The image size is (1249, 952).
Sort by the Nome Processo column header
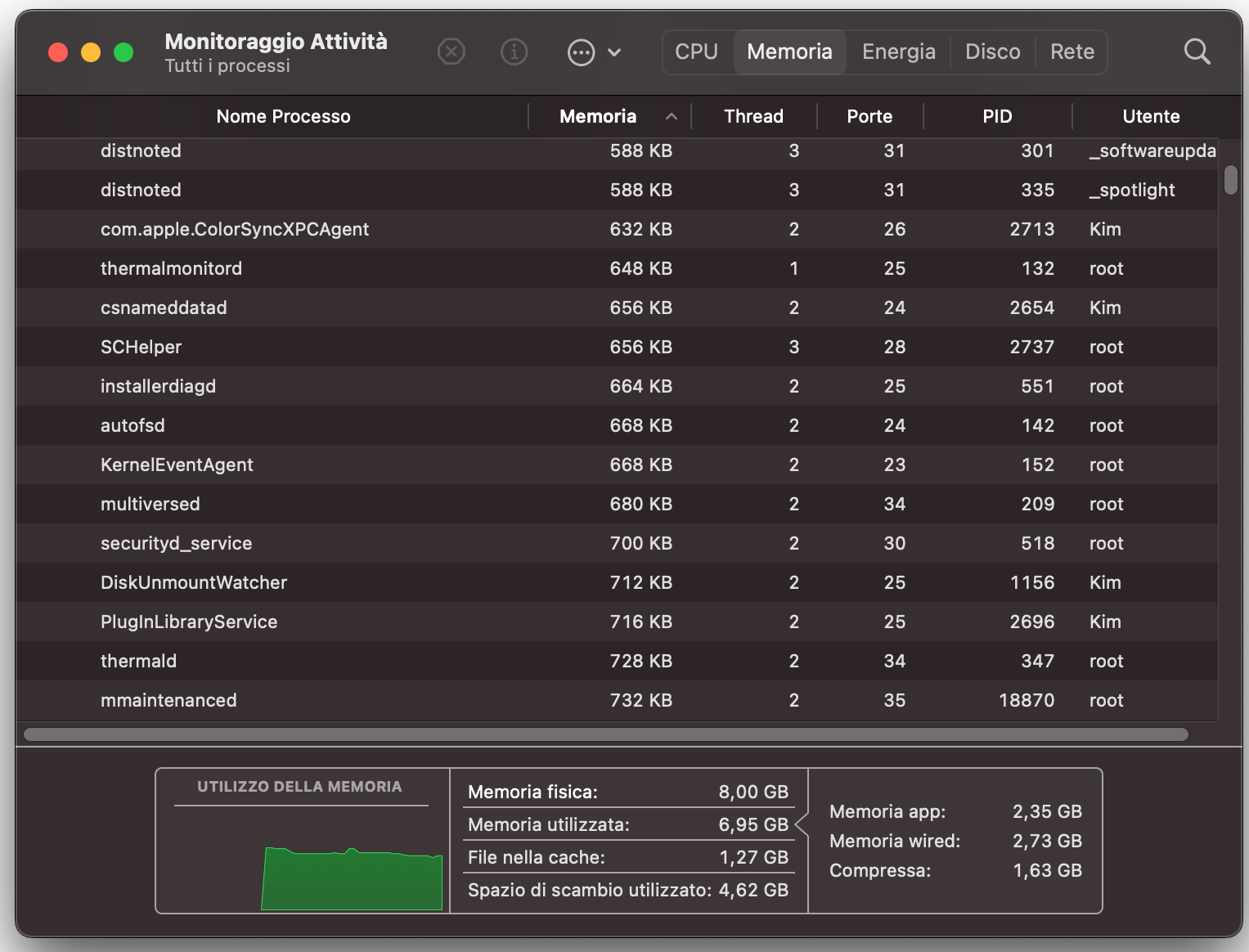coord(283,117)
